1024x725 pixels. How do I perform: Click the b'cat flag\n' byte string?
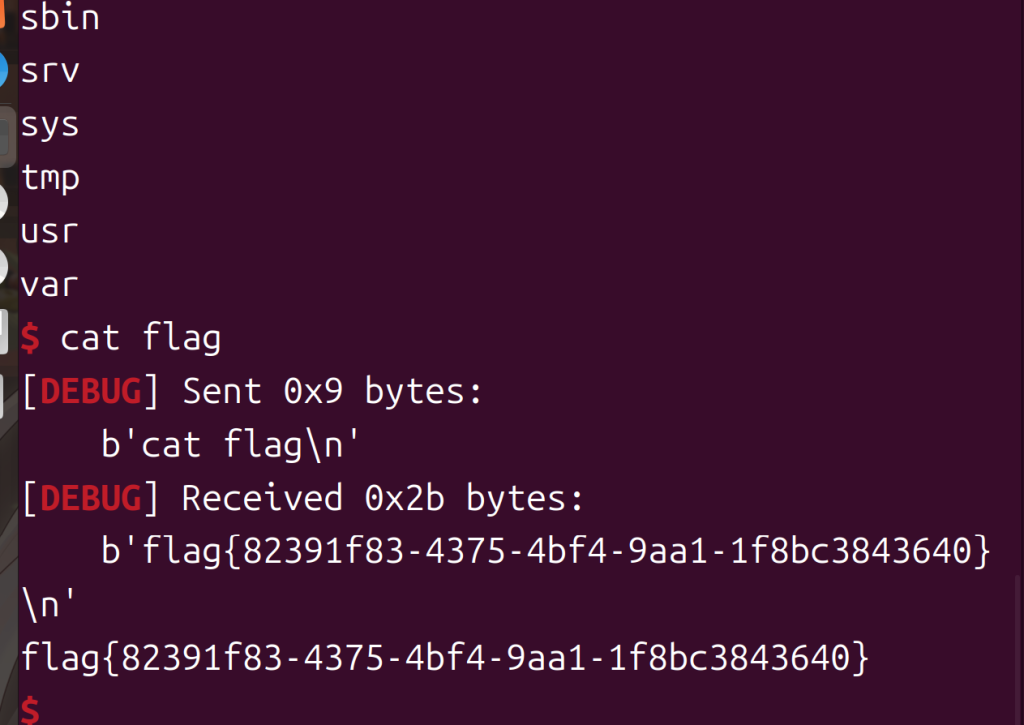[230, 445]
